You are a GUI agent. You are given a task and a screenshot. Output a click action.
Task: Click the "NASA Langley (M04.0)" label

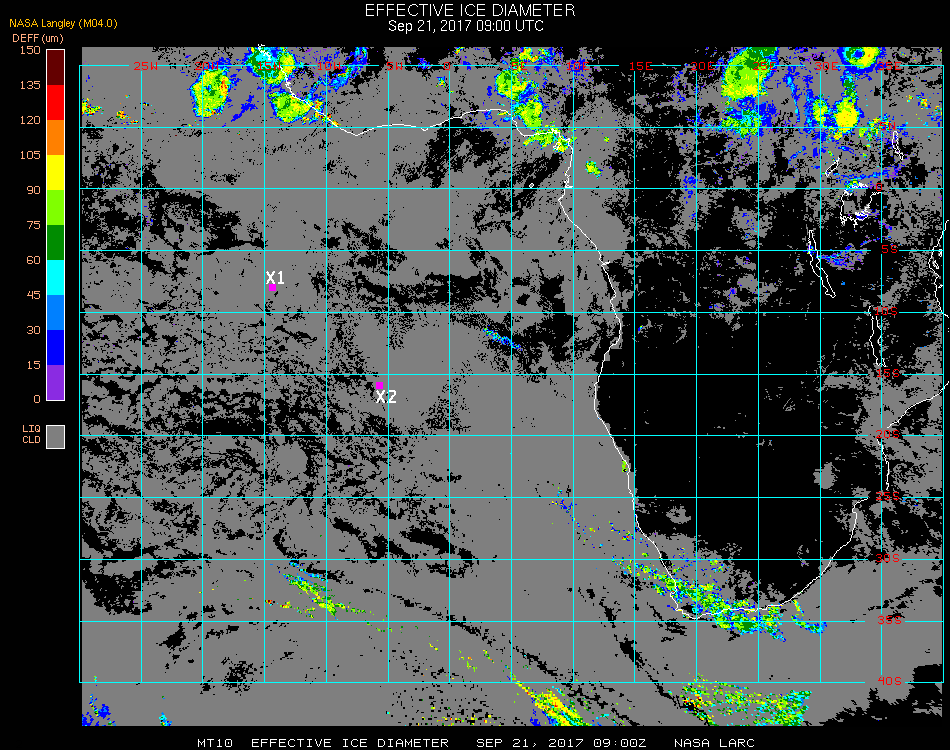click(63, 23)
